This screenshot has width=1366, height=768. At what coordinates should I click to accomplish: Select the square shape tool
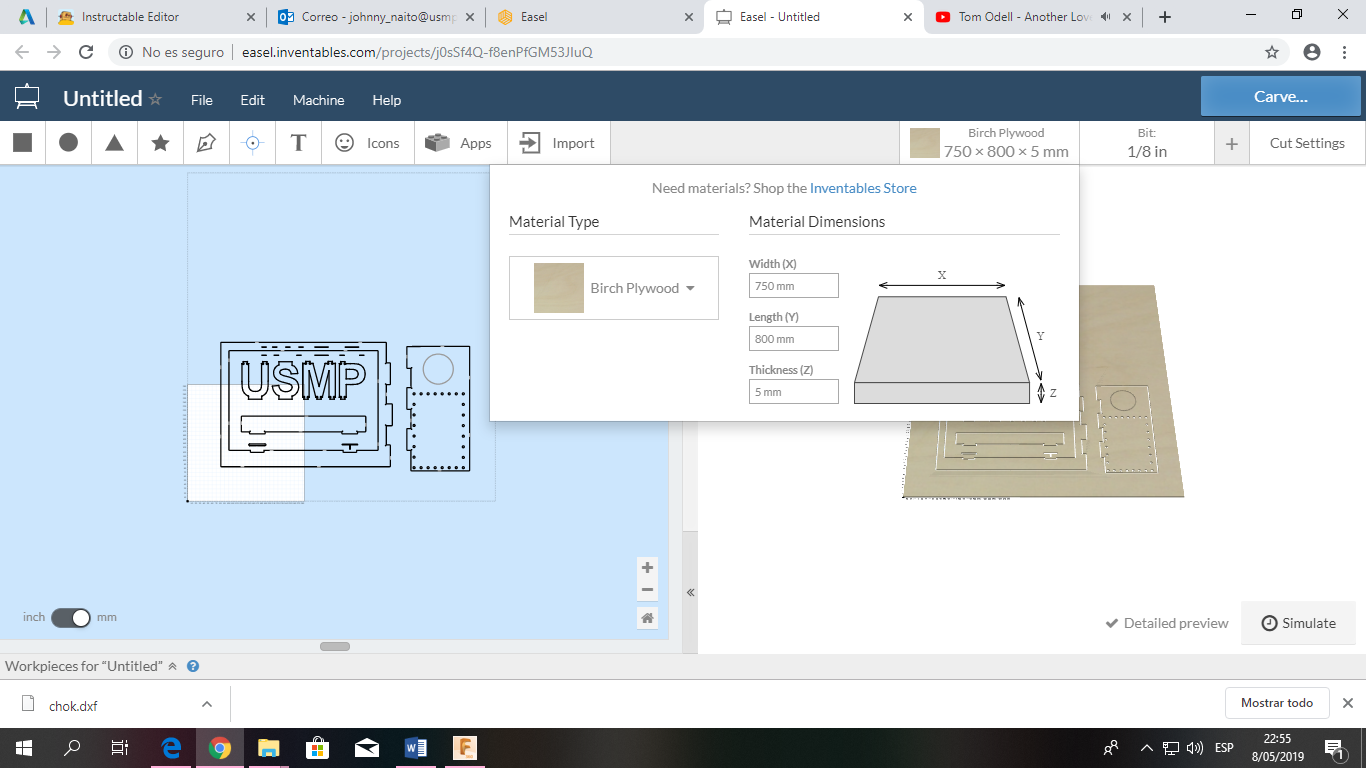22,143
